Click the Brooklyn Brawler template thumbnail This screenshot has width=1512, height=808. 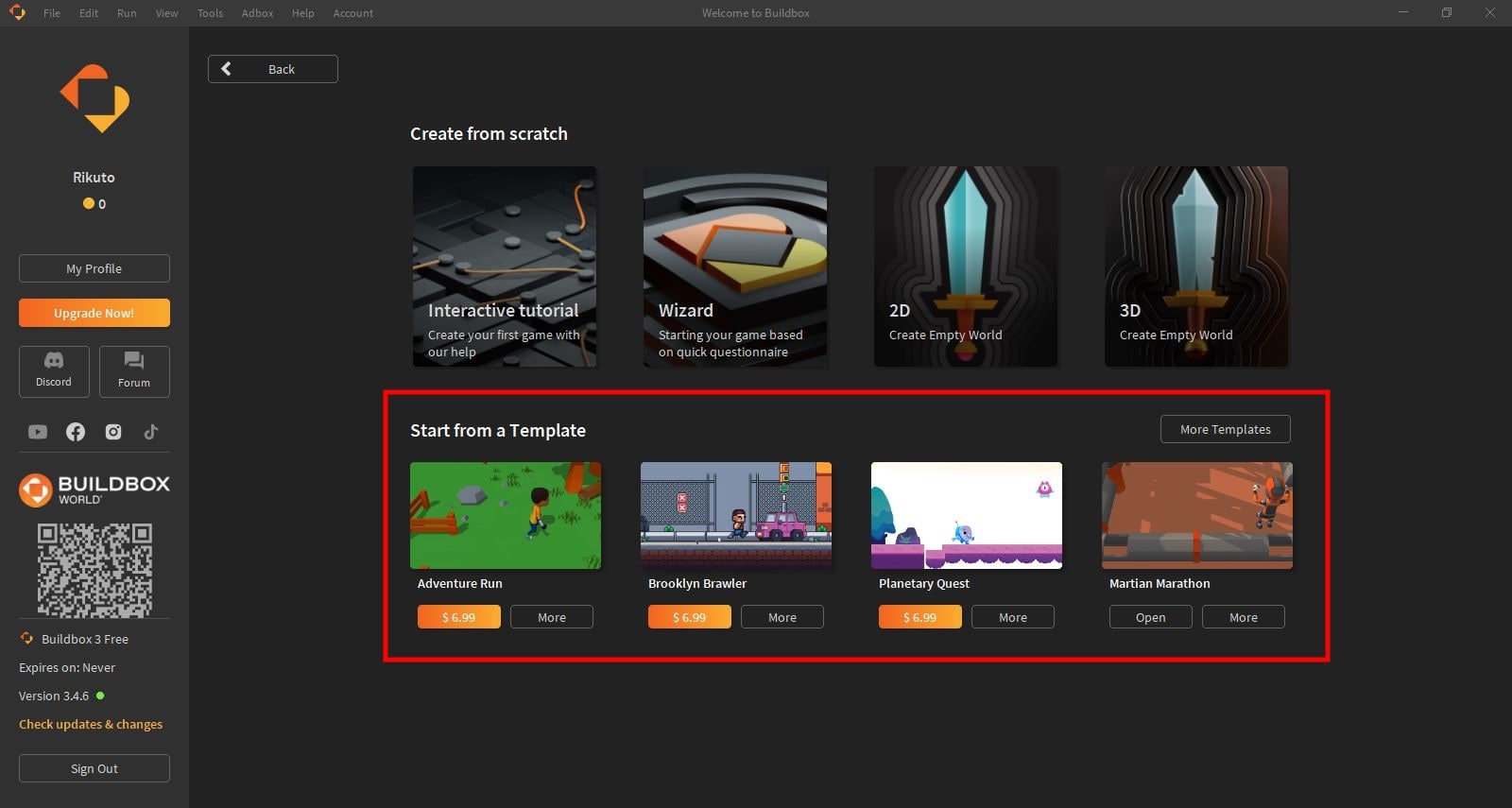click(x=736, y=515)
